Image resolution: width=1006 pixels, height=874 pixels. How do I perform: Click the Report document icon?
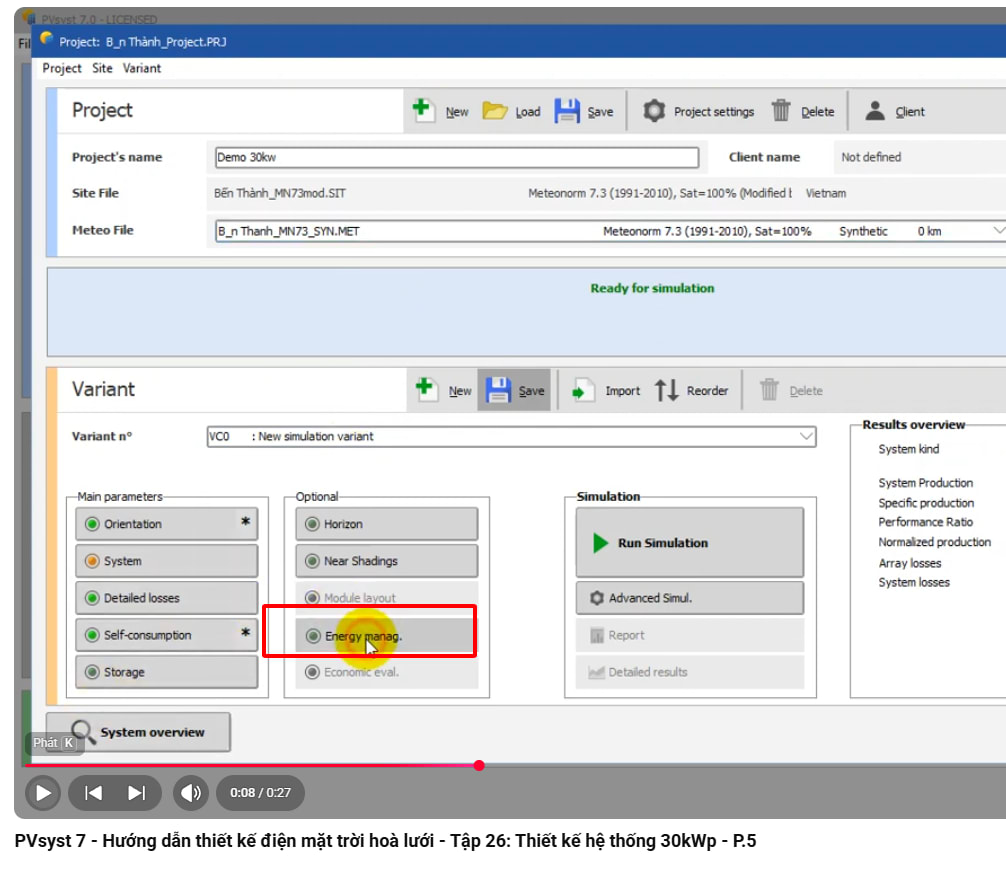(x=597, y=635)
